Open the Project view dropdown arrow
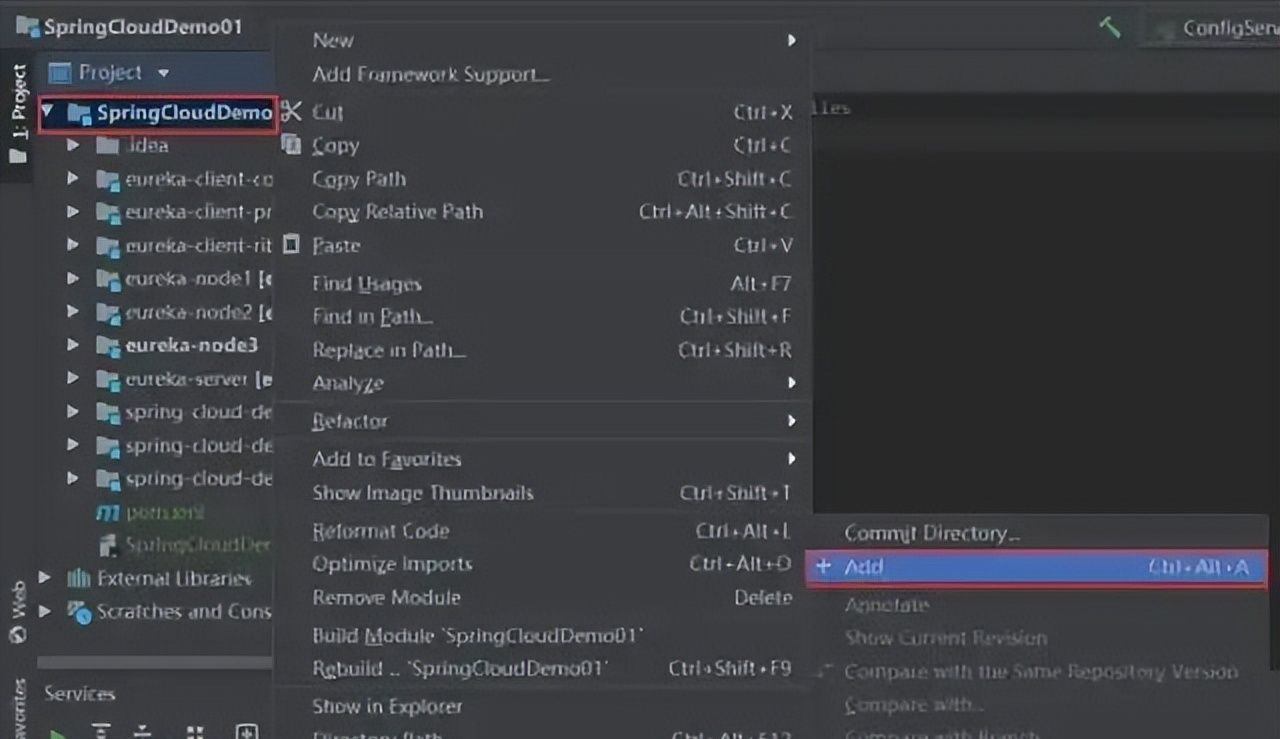This screenshot has height=739, width=1280. coord(163,73)
